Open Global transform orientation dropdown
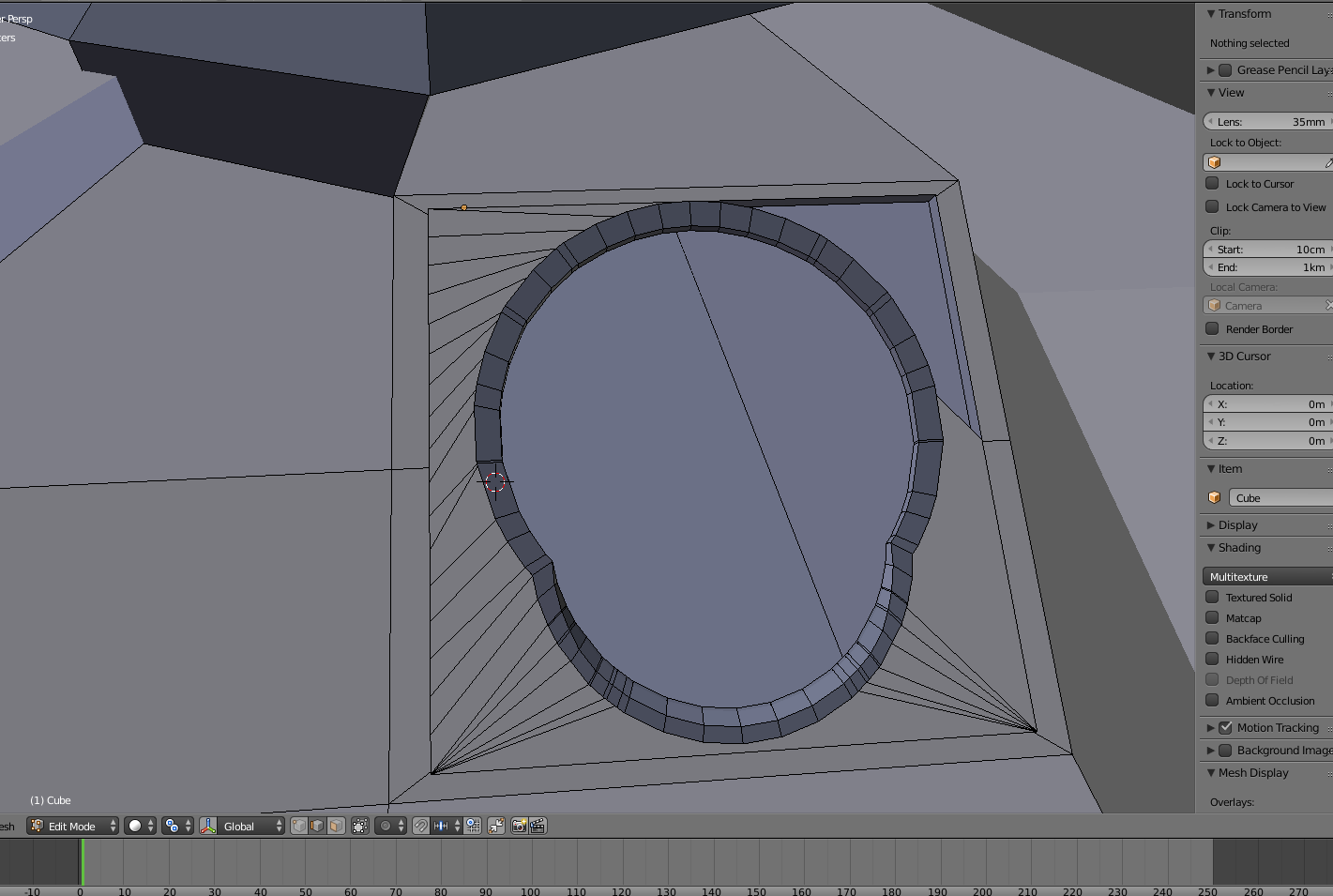The height and width of the screenshot is (896, 1333). (251, 826)
